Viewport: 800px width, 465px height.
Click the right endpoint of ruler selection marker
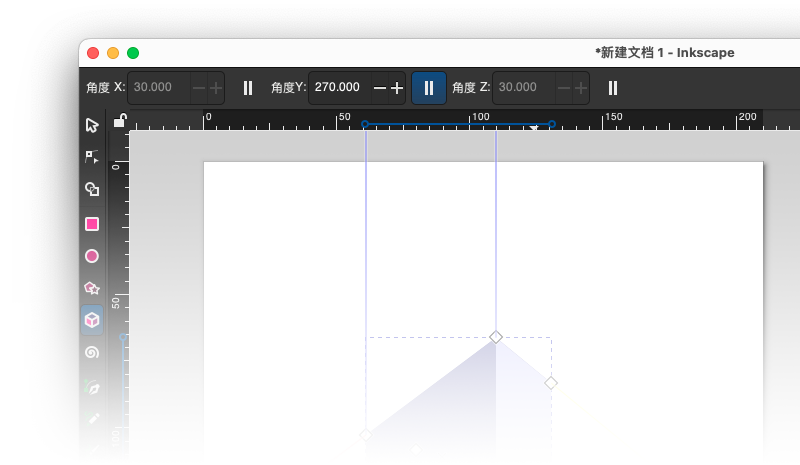(x=552, y=124)
